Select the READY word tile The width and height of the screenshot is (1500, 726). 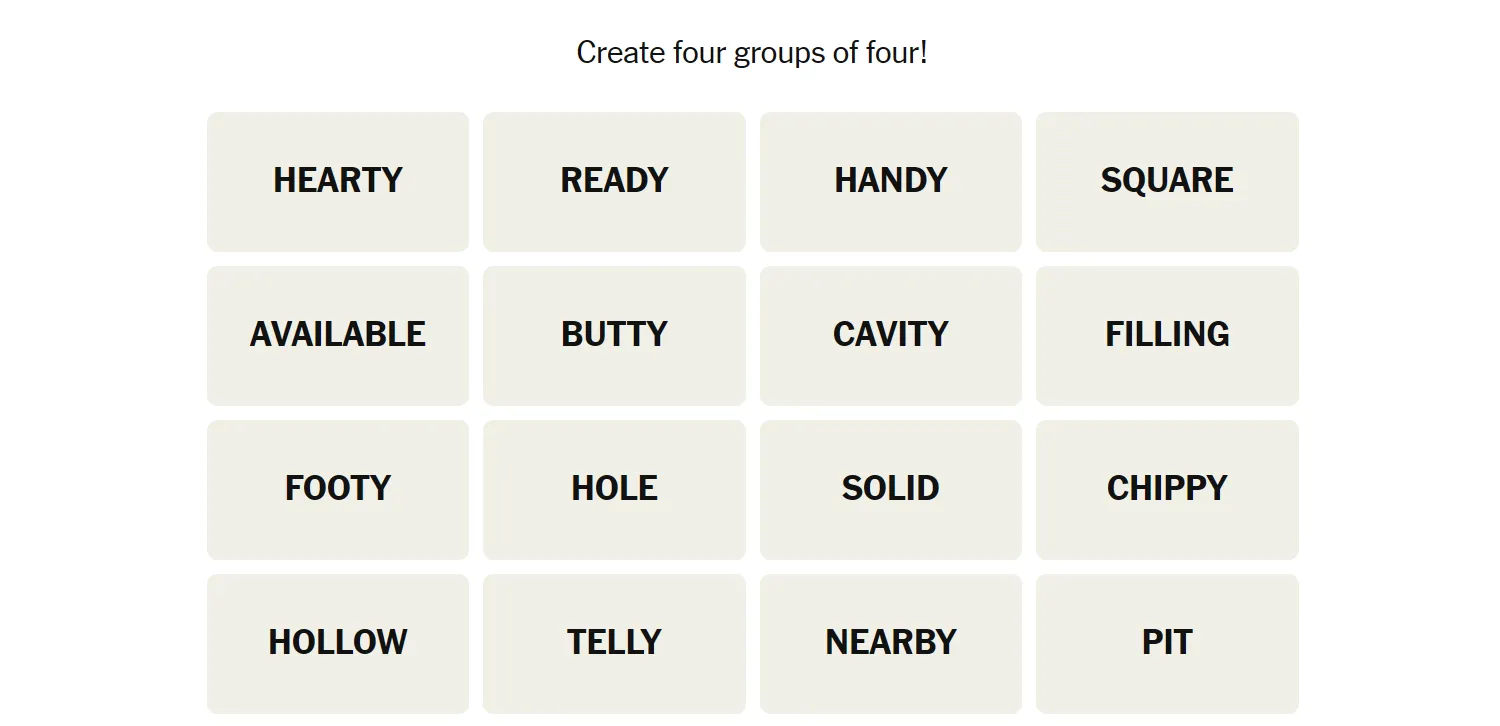click(x=614, y=182)
